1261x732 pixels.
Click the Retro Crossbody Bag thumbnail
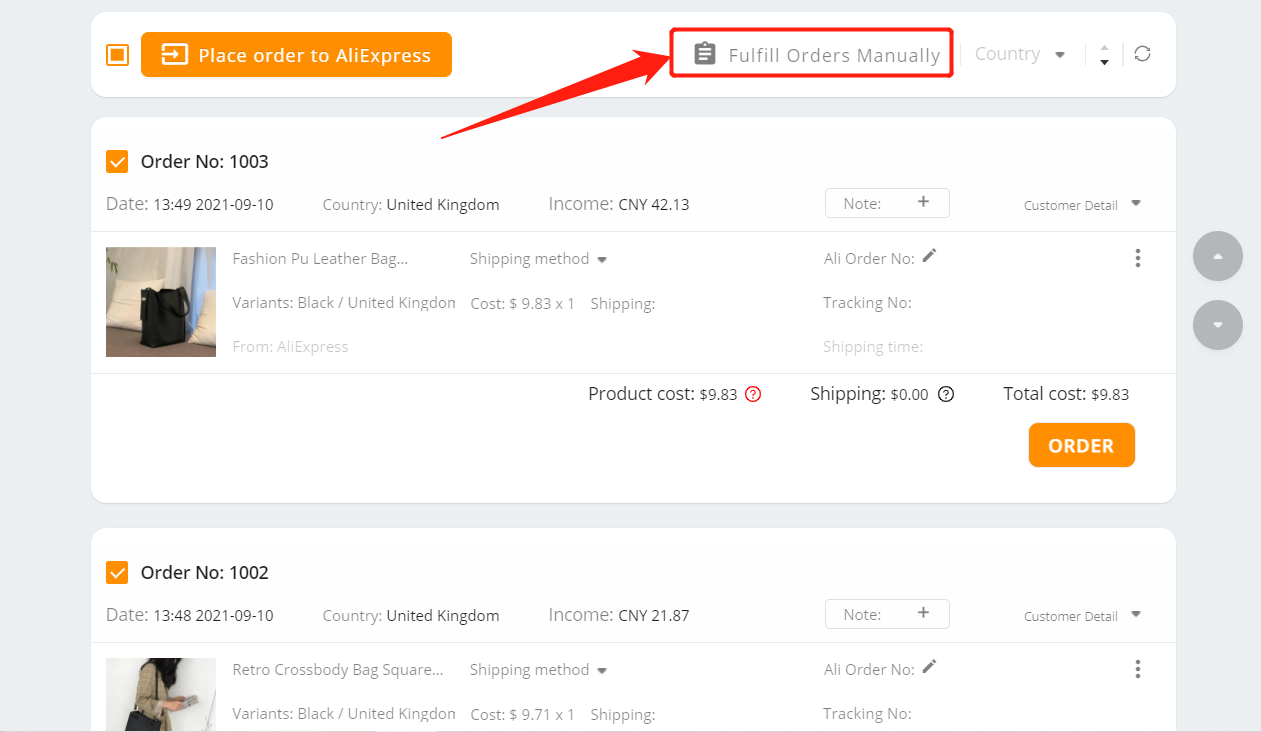click(161, 695)
